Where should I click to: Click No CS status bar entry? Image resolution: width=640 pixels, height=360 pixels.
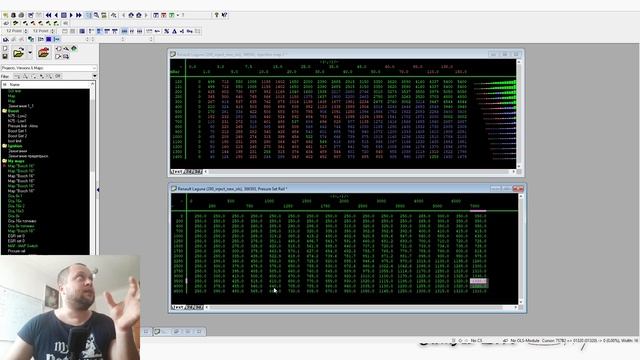click(x=476, y=340)
